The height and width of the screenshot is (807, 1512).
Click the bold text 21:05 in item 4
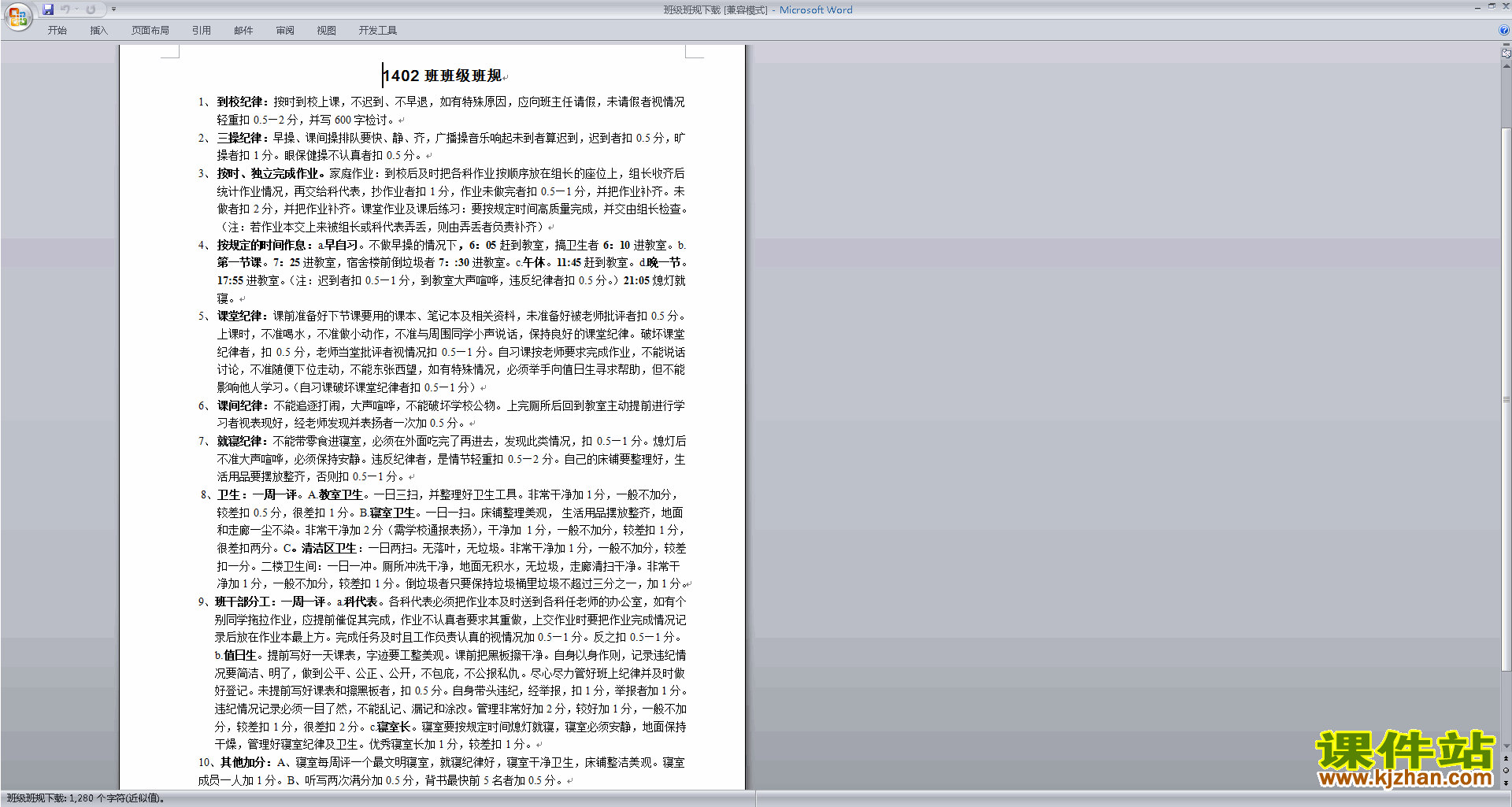[636, 280]
